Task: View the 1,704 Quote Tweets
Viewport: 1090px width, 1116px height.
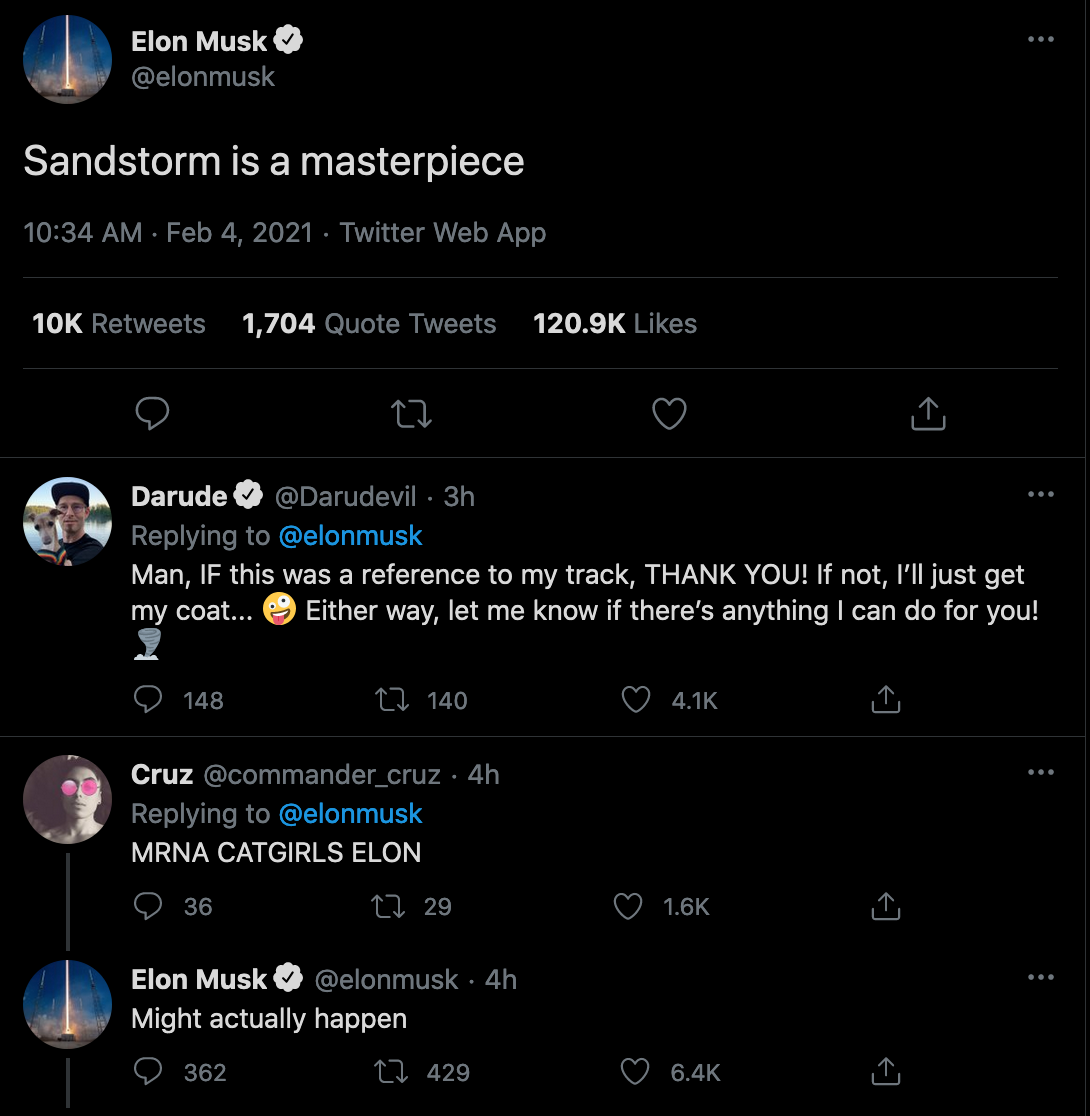Action: point(369,324)
